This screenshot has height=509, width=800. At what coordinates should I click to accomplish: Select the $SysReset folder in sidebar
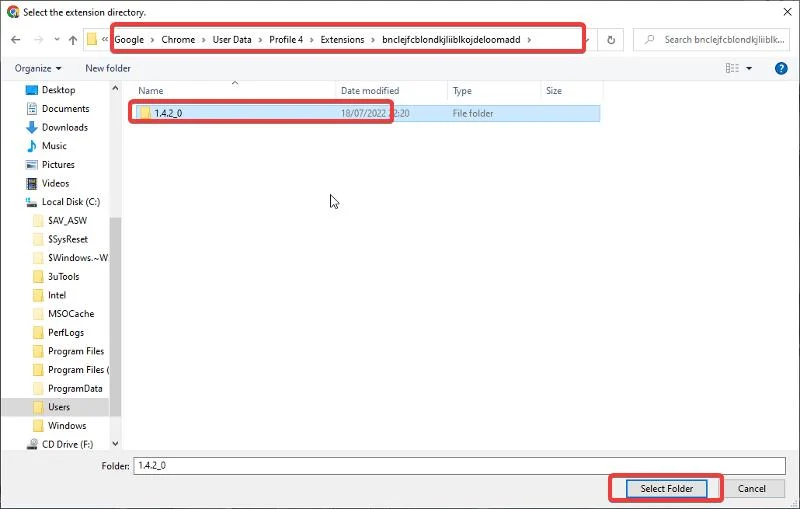click(x=67, y=239)
